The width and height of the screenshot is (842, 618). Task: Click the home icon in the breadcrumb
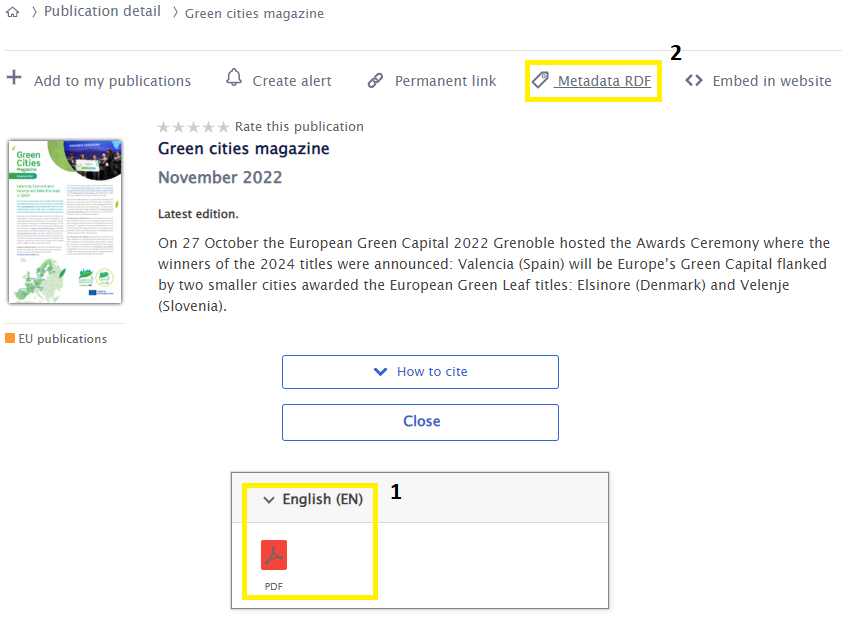[12, 13]
